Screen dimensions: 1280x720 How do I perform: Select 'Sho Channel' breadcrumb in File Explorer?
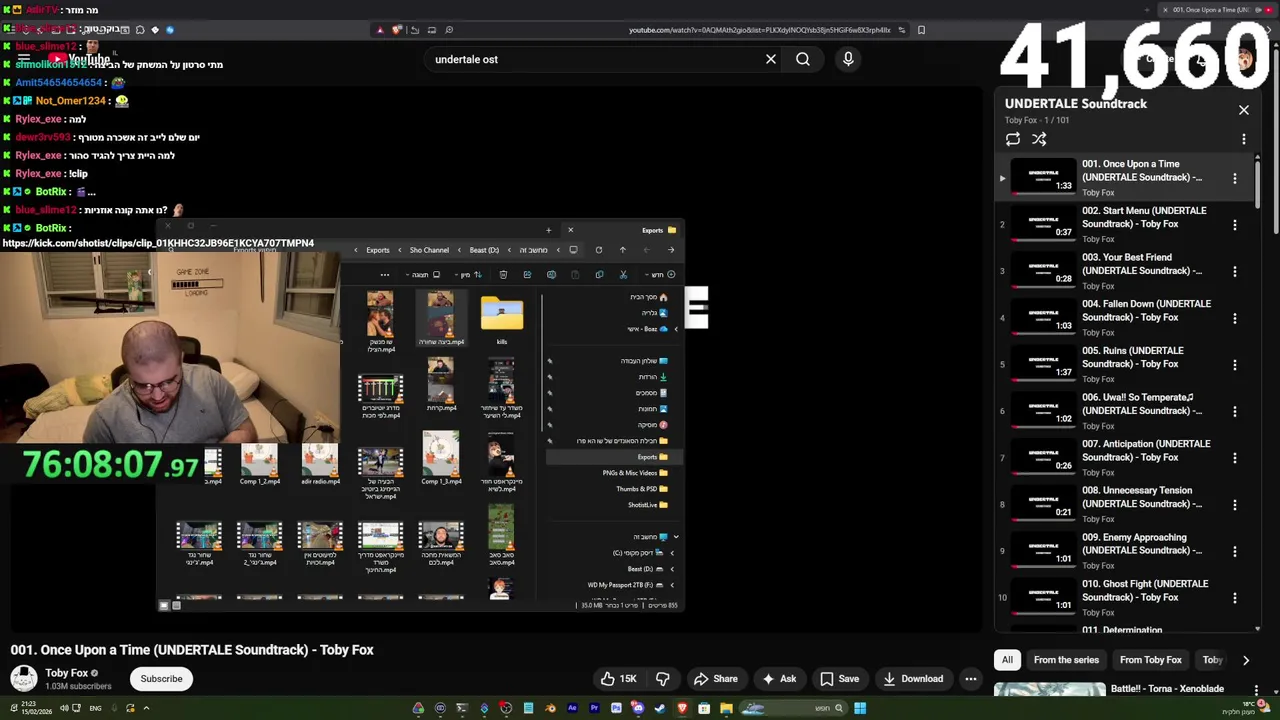[x=429, y=250]
